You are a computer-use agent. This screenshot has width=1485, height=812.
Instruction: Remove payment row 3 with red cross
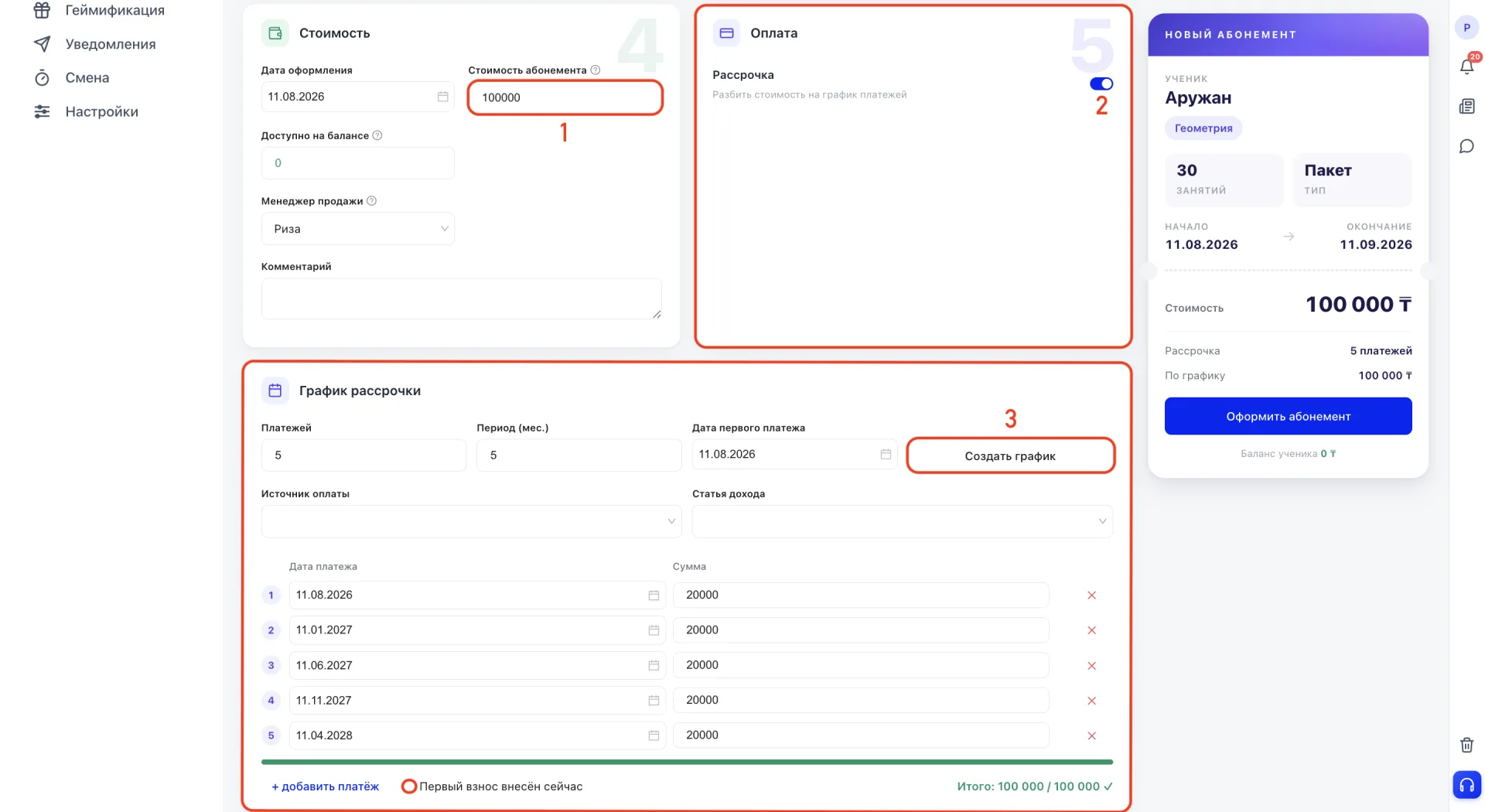pyautogui.click(x=1091, y=665)
